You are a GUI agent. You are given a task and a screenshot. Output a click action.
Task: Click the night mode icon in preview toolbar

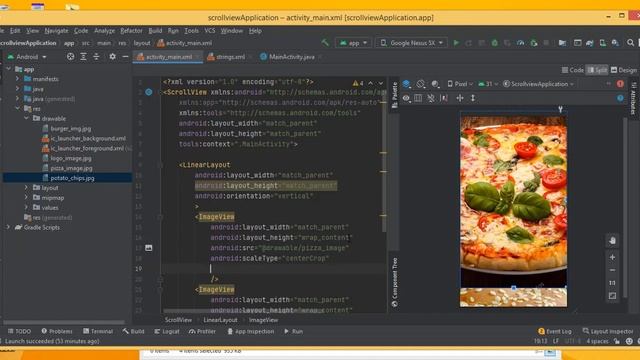click(x=436, y=84)
